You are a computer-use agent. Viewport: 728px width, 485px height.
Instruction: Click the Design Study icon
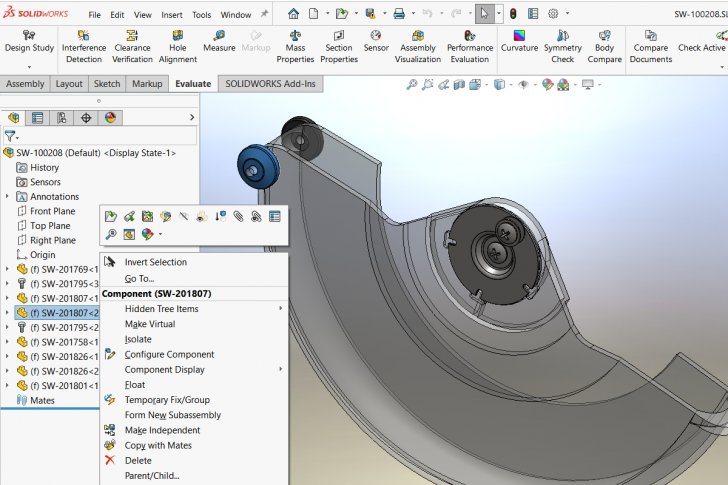29,35
